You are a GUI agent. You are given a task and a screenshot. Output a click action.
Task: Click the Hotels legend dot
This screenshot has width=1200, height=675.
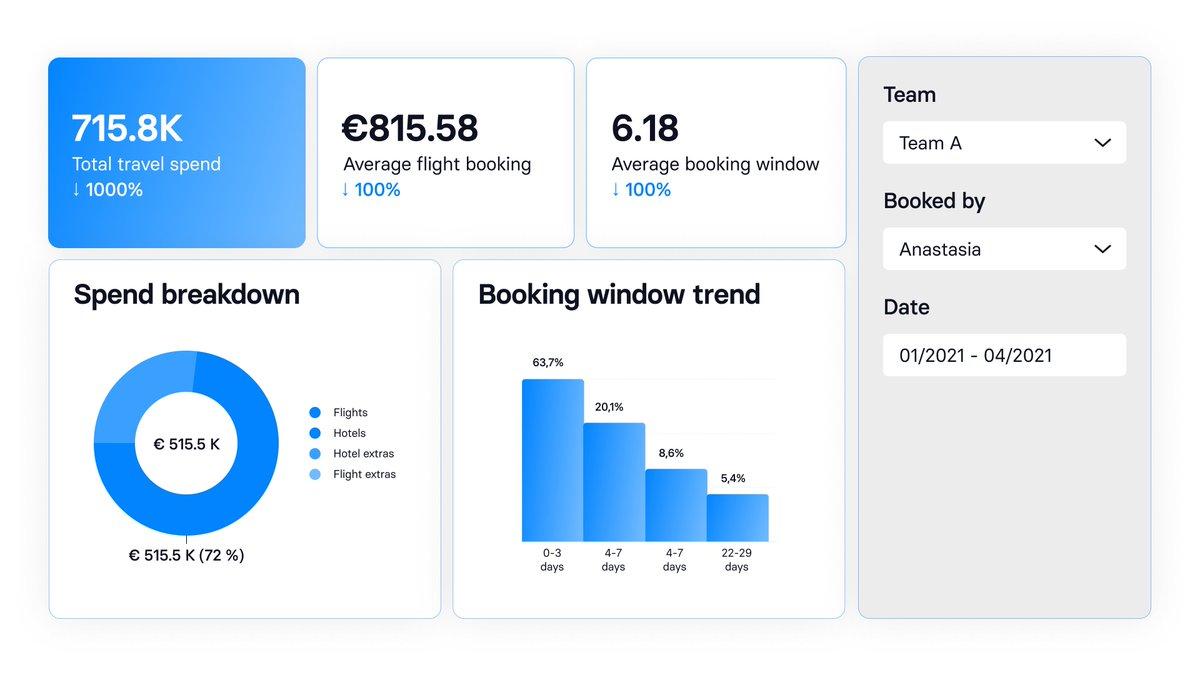(315, 433)
